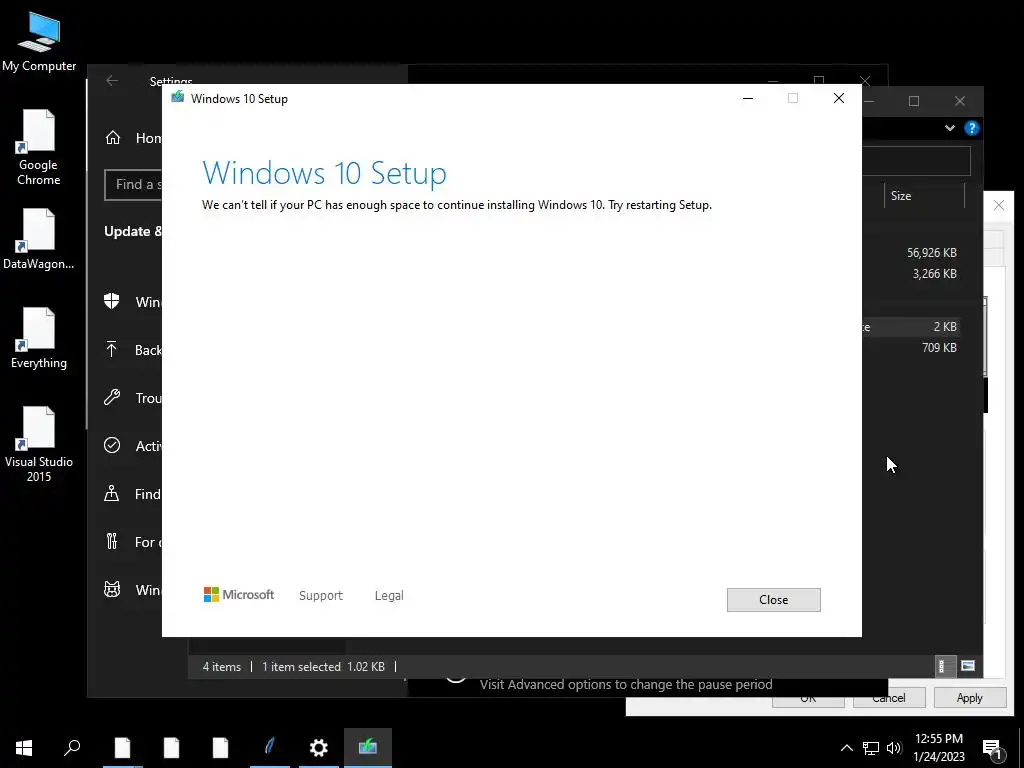Screen dimensions: 1024x768
Task: Open Windows Insider Program item in Settings
Action: point(134,590)
